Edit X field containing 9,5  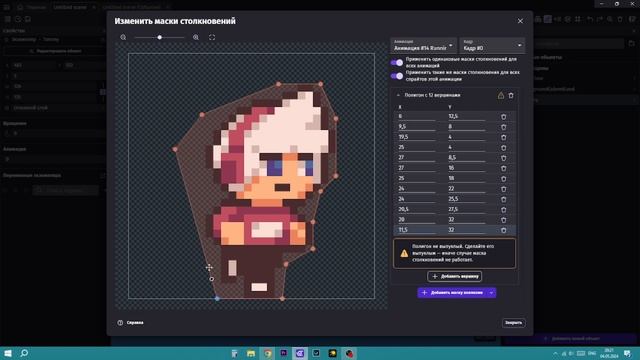(x=417, y=127)
